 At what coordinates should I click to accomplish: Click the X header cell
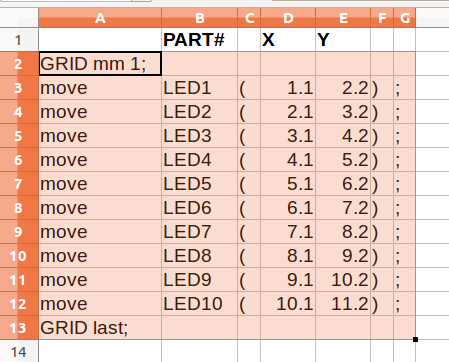(288, 40)
